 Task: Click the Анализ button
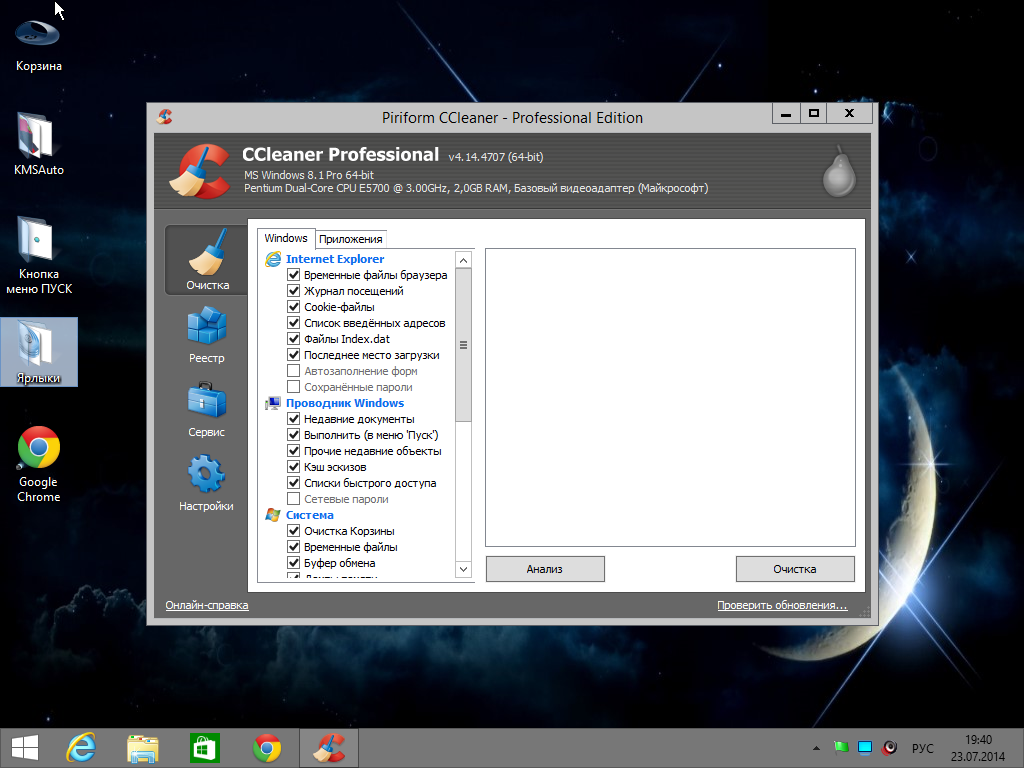click(545, 569)
